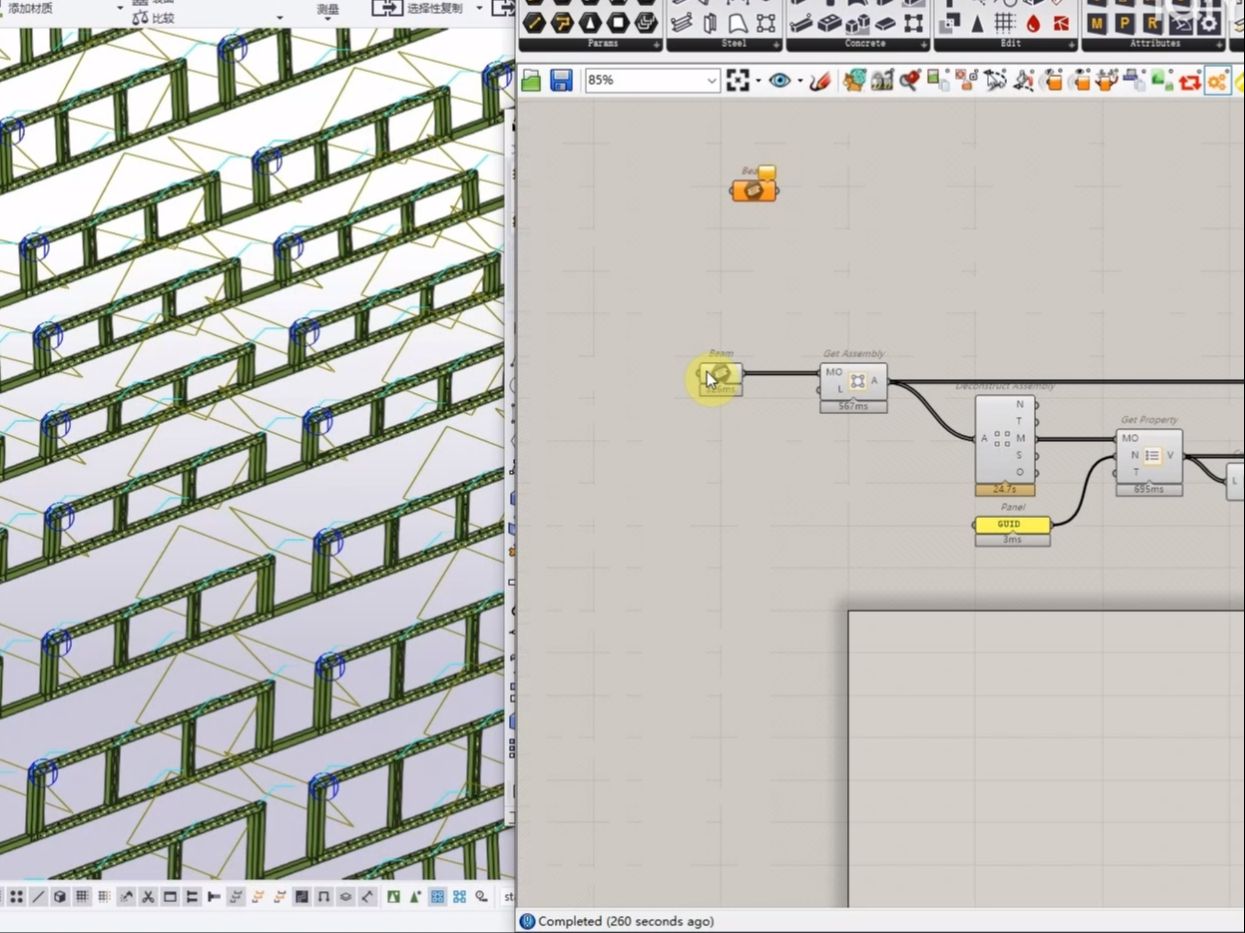
Task: Open the dropdown arrow beside the preview eye
Action: (800, 81)
